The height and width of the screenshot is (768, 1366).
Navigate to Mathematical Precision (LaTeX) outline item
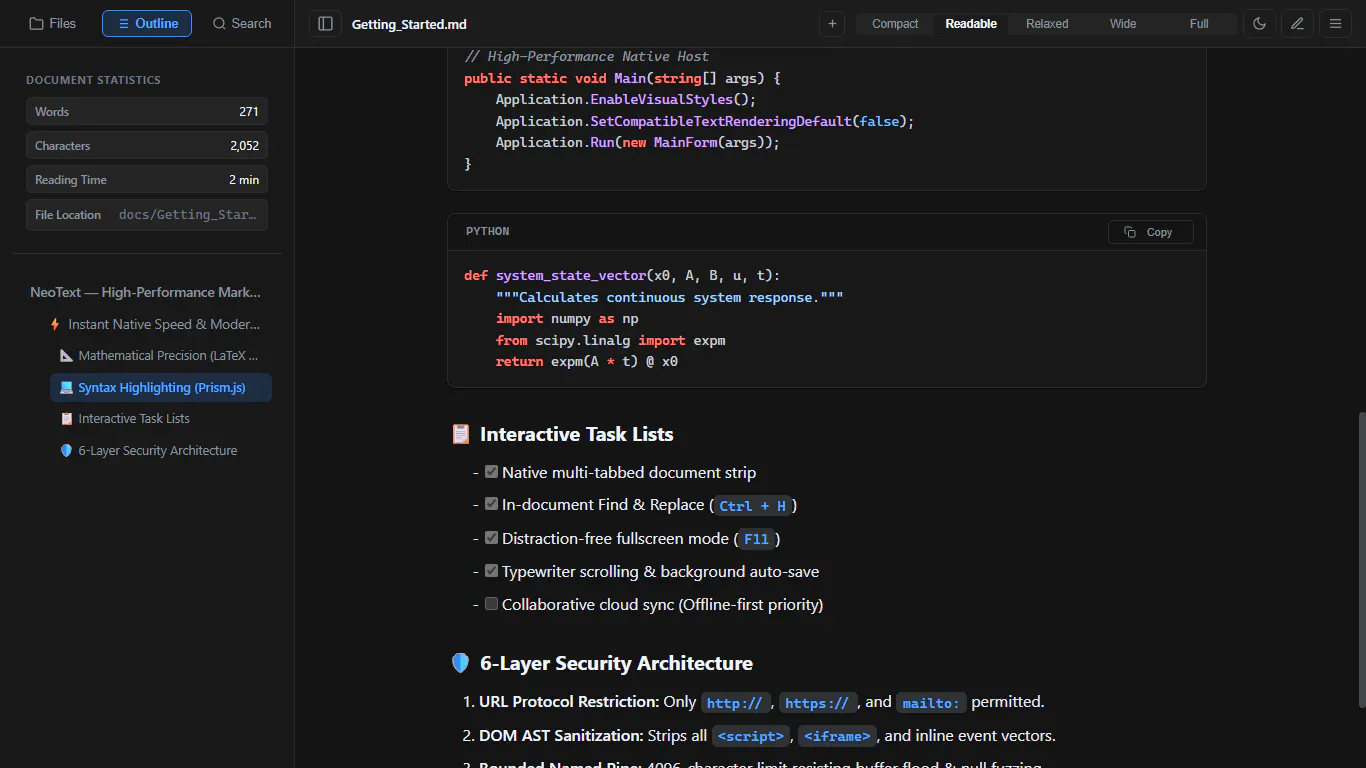click(x=161, y=356)
